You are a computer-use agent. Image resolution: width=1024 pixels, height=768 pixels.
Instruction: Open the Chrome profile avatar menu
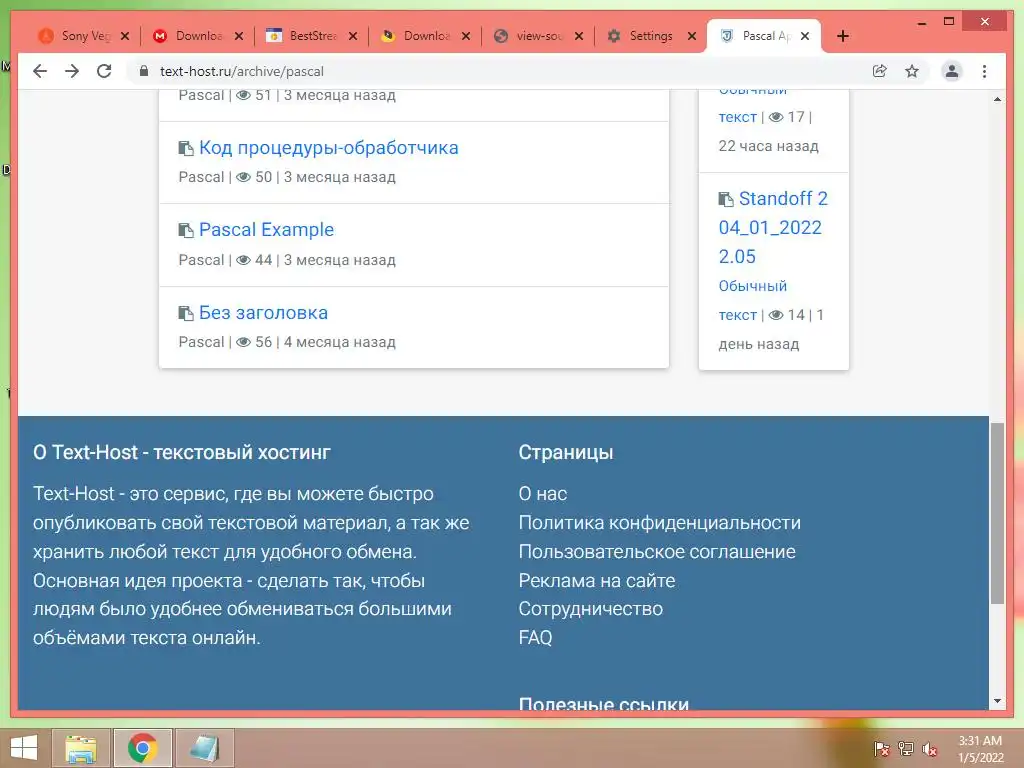tap(952, 71)
